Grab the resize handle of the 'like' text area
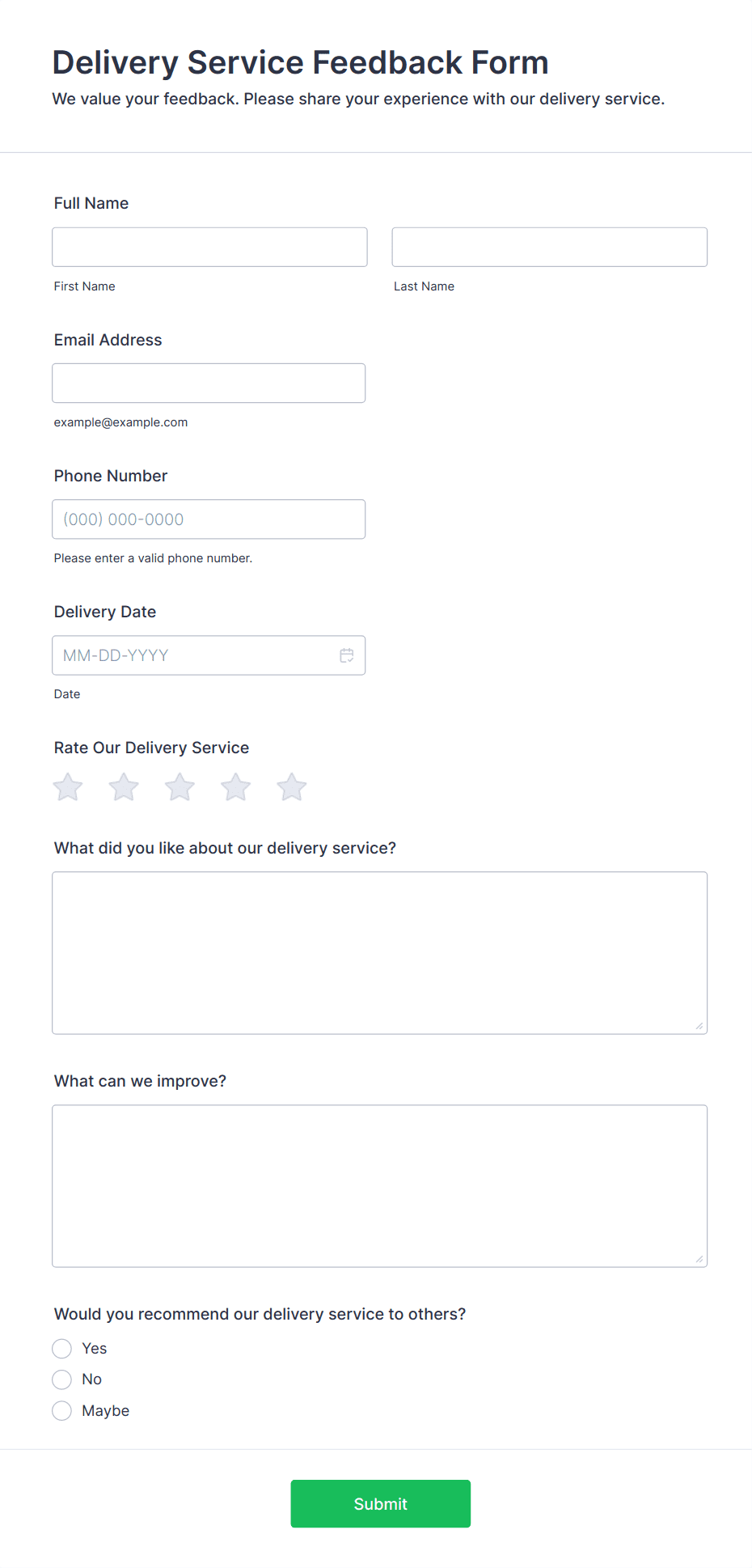 pos(699,1027)
